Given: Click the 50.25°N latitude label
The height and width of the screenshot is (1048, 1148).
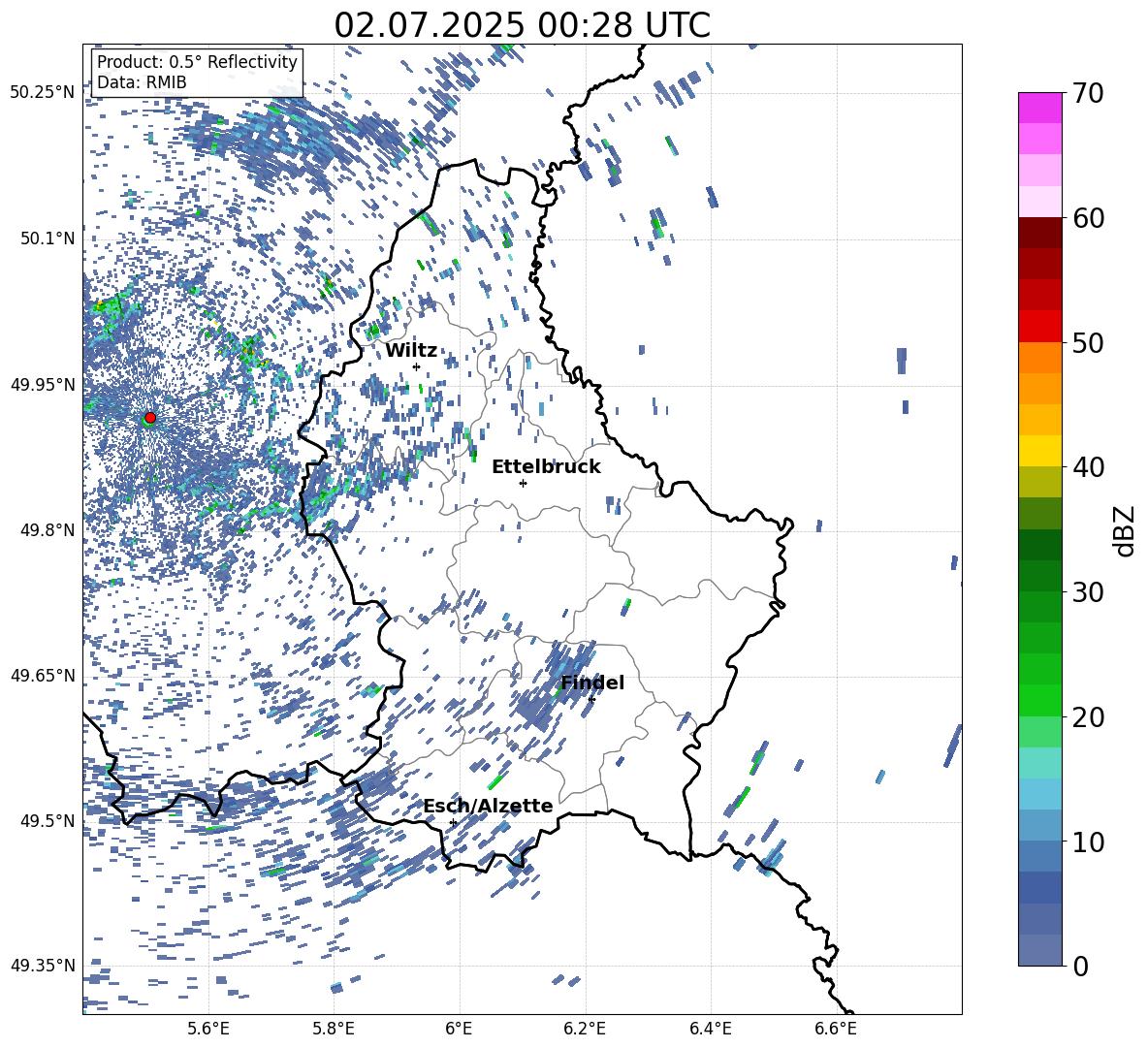Looking at the screenshot, I should point(43,93).
